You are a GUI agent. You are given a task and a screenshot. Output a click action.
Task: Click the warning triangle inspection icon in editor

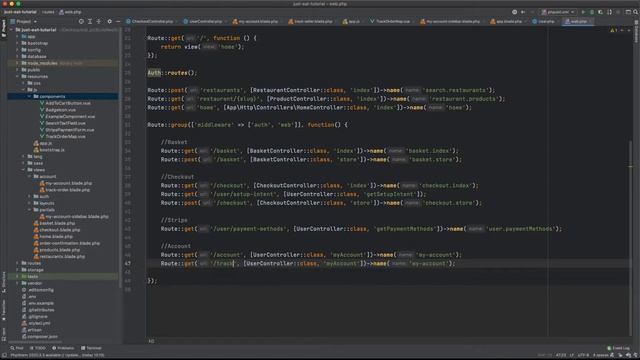613,30
